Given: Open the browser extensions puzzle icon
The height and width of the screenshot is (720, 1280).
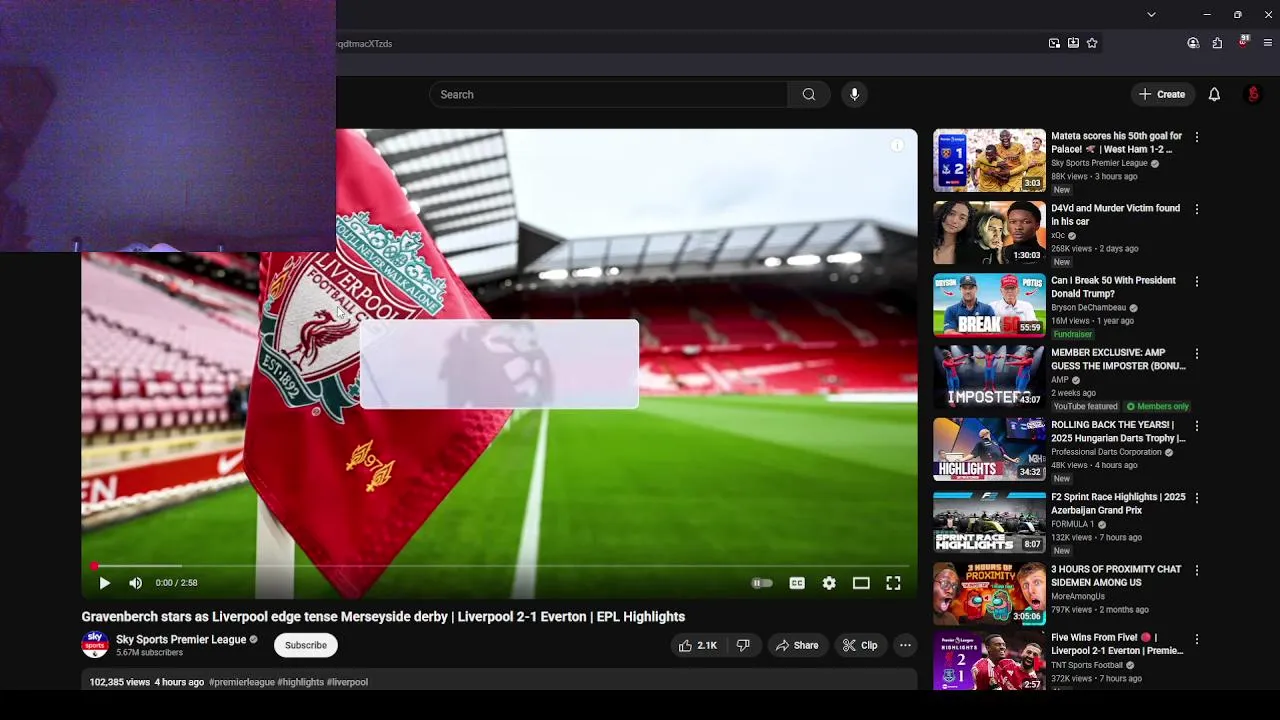Looking at the screenshot, I should tap(1217, 43).
